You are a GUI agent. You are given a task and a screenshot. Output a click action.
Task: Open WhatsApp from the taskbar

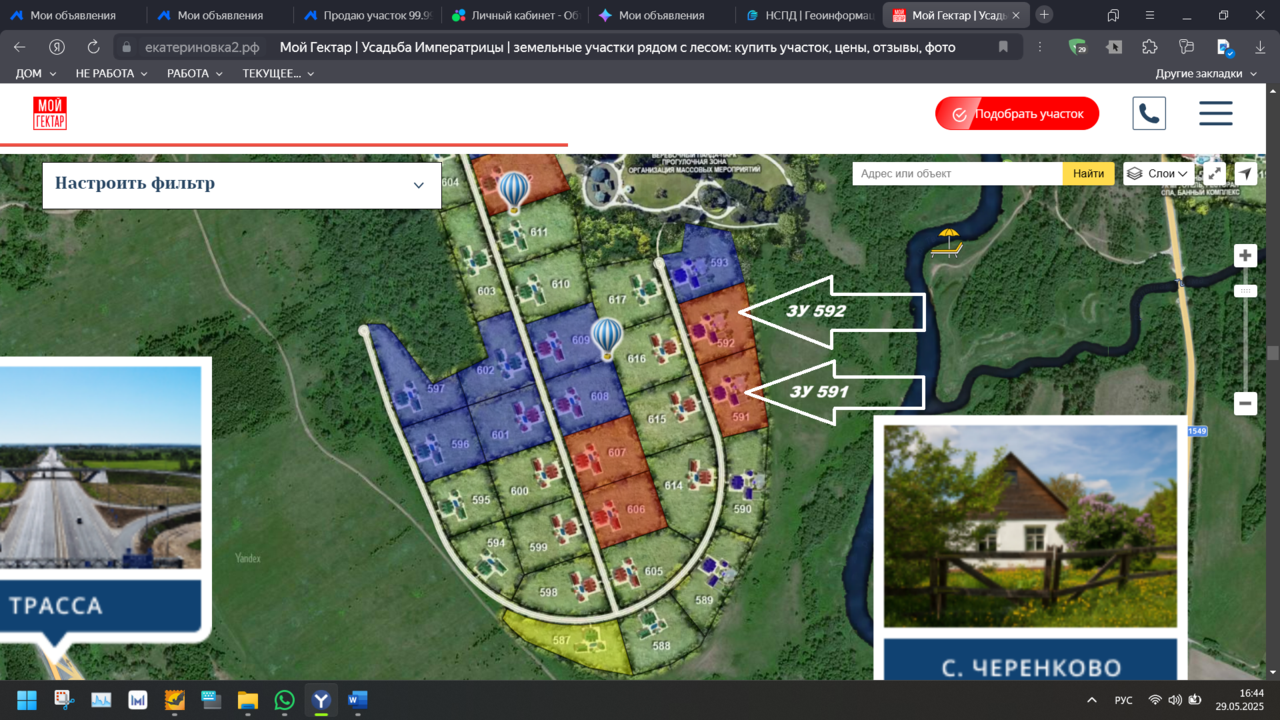pos(284,700)
